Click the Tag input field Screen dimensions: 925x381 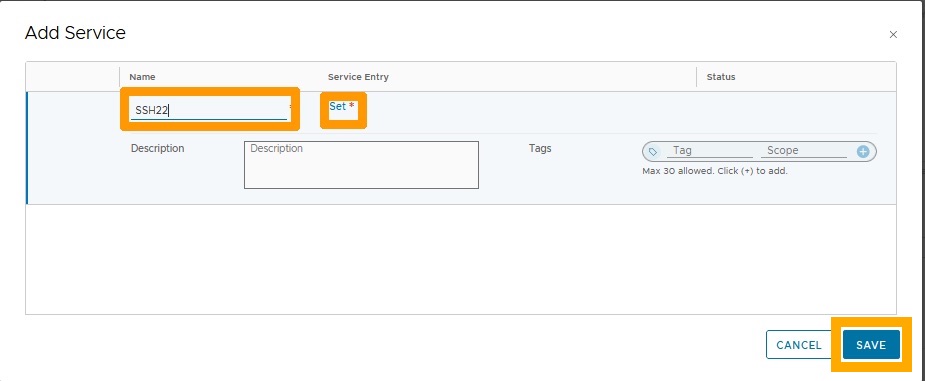tap(710, 151)
